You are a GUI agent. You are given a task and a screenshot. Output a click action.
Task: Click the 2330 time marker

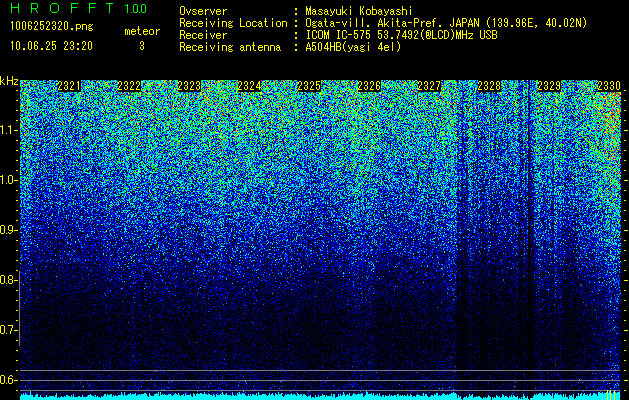(609, 86)
